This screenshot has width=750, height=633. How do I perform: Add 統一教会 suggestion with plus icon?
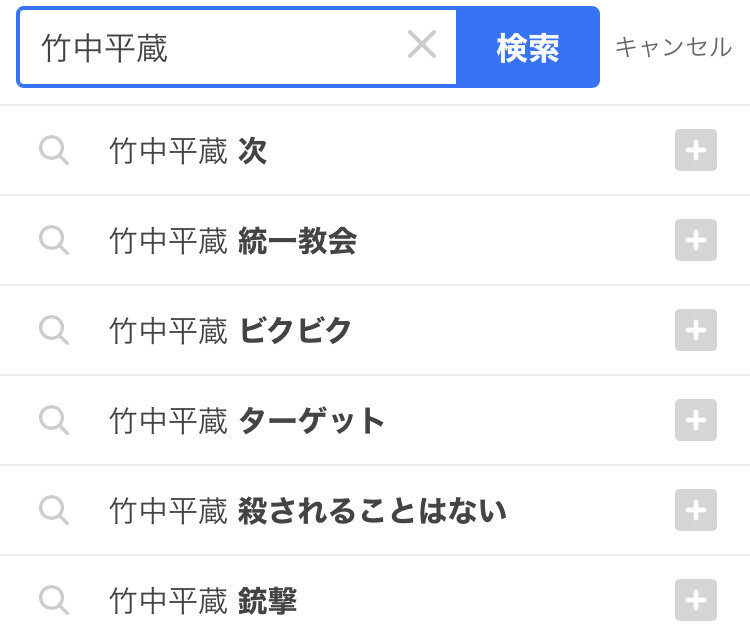695,240
